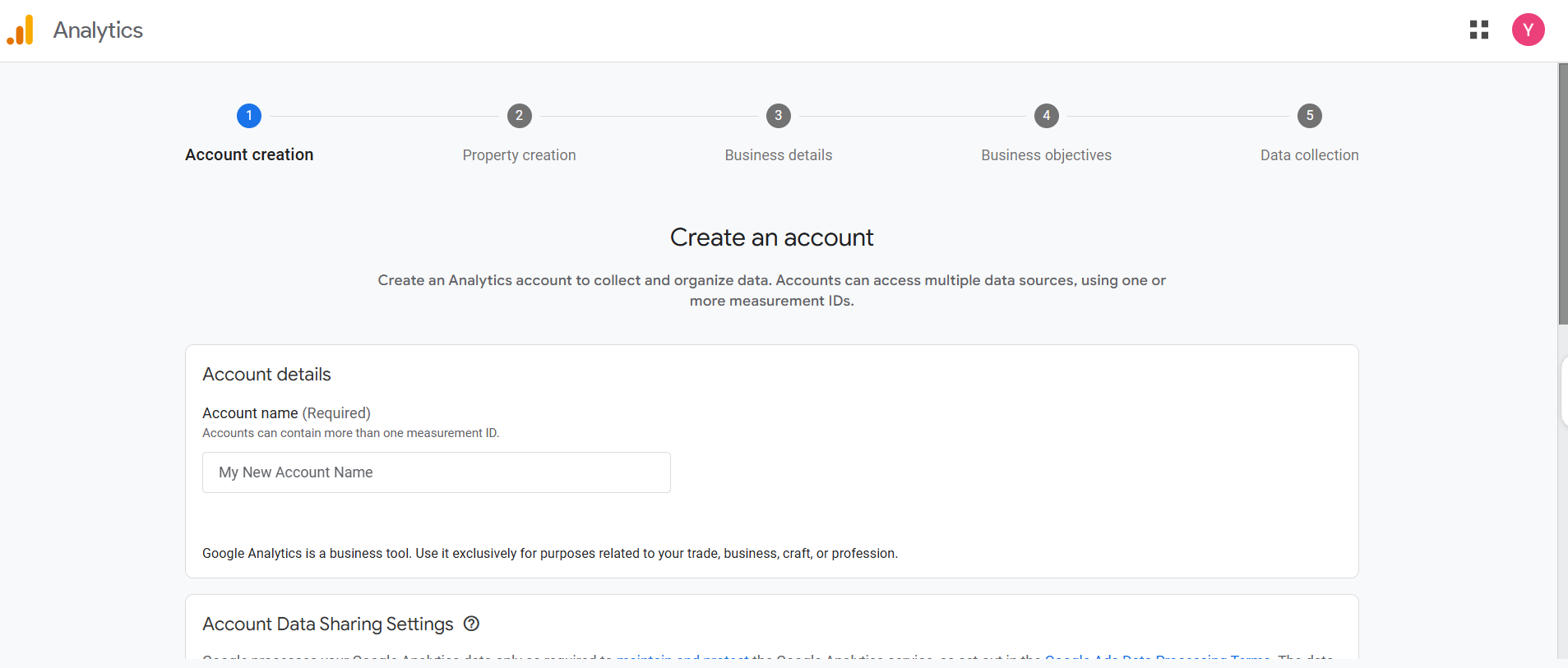The image size is (1568, 668).
Task: Select step 3 circle icon
Action: 779,116
